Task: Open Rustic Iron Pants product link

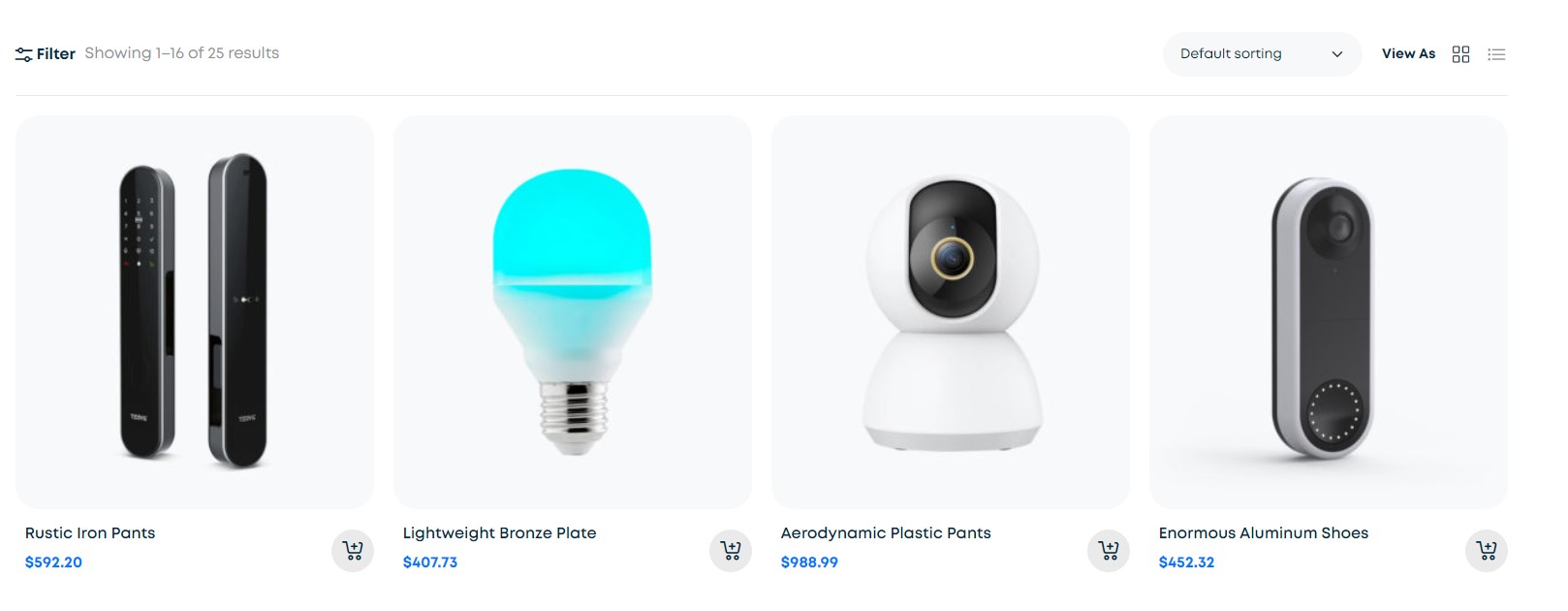Action: pos(90,532)
